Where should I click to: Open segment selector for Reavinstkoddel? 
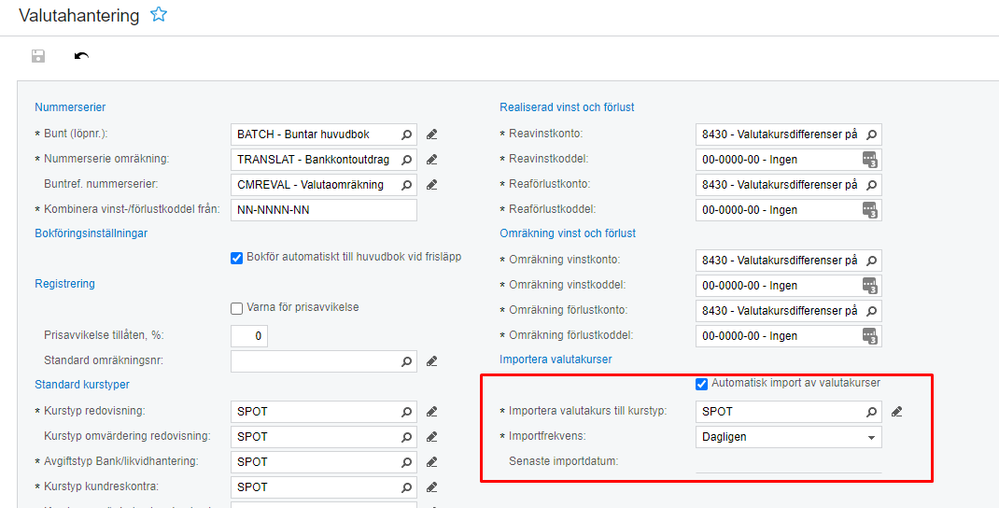871,159
